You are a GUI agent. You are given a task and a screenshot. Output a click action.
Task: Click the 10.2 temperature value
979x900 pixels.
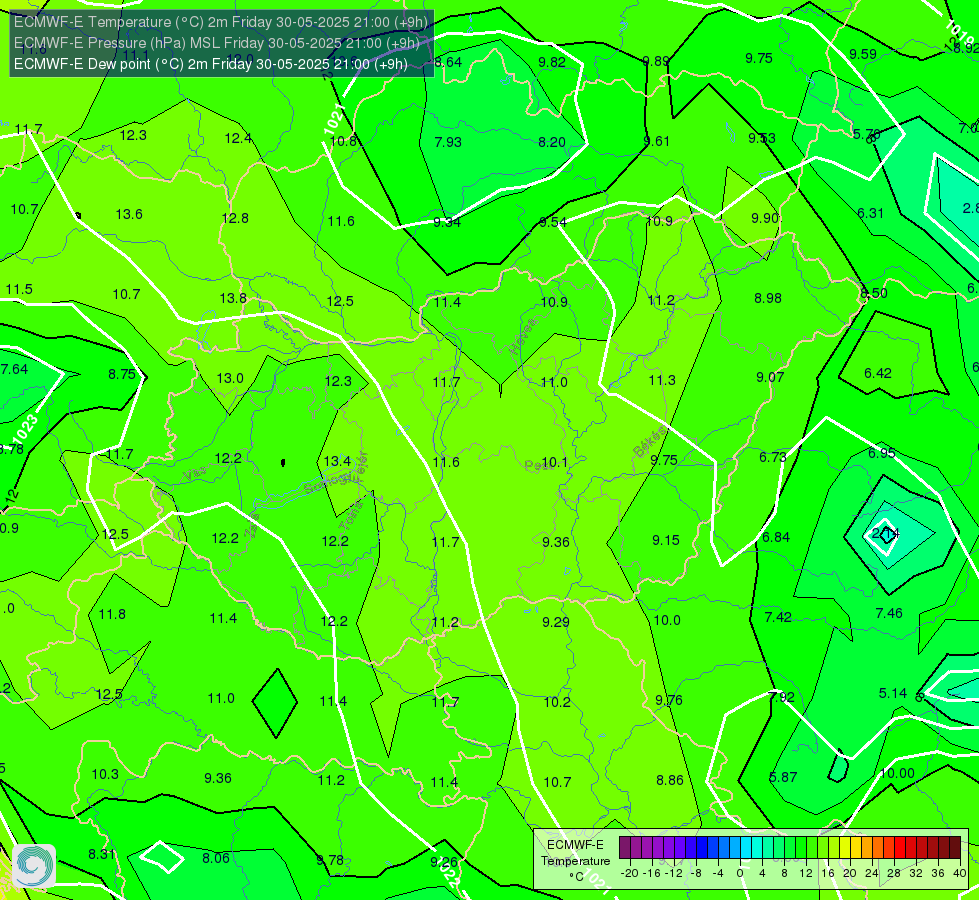[557, 702]
